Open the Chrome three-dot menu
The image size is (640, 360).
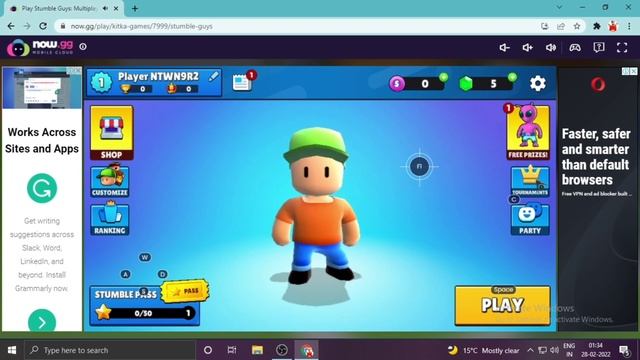[x=629, y=26]
